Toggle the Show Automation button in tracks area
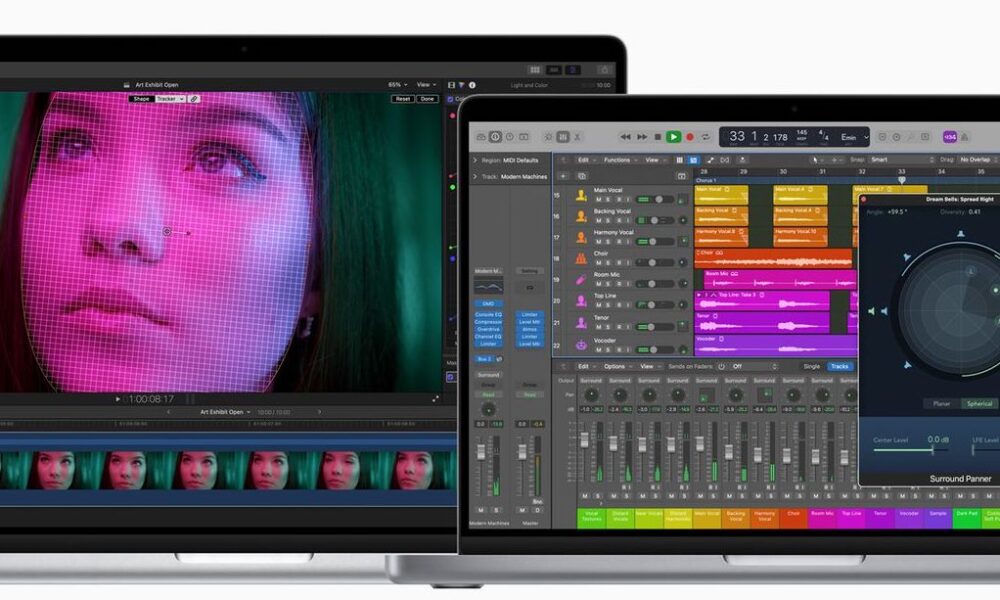This screenshot has height=600, width=1000. [x=710, y=160]
